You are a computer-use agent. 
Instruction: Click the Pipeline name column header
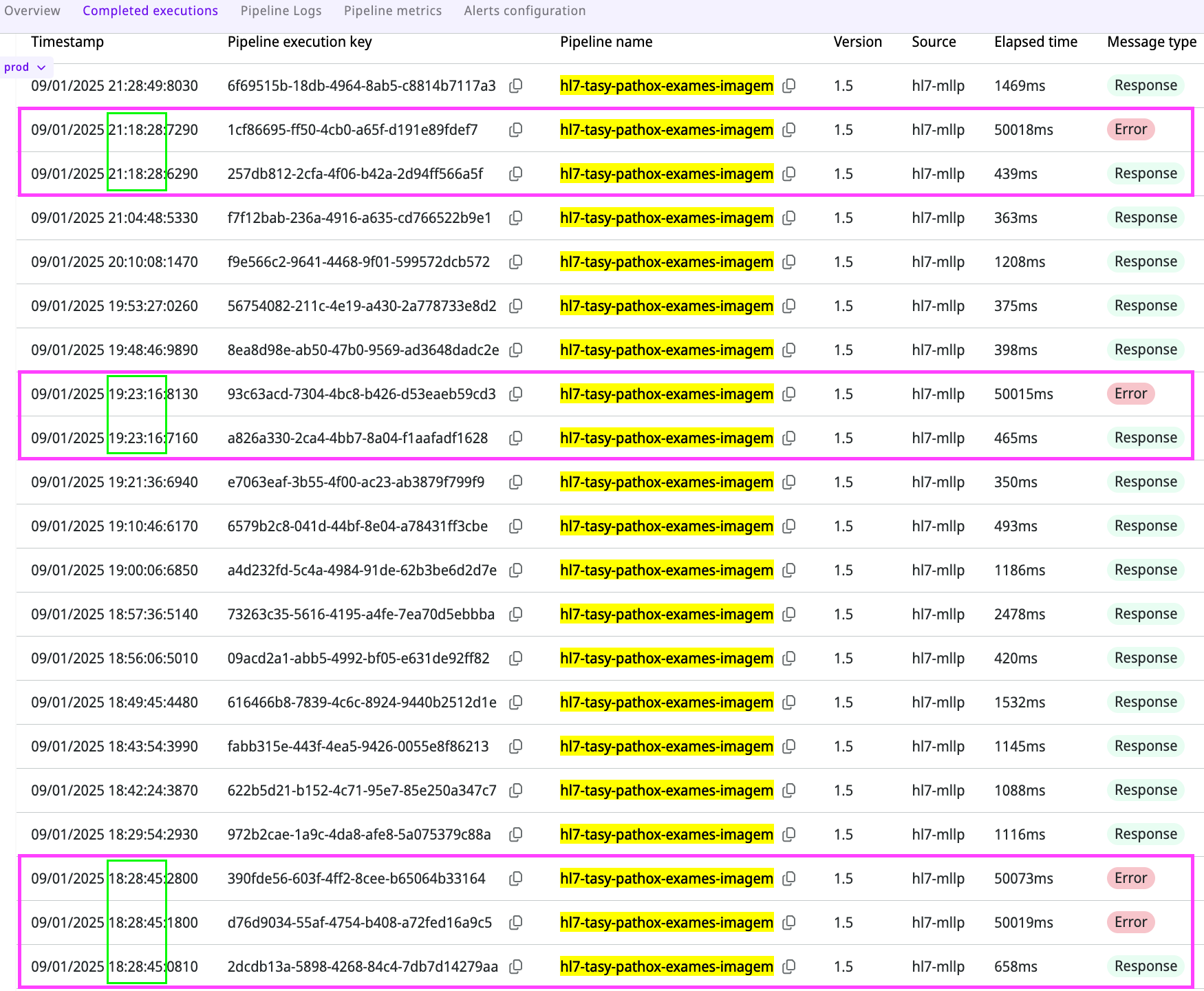point(606,42)
